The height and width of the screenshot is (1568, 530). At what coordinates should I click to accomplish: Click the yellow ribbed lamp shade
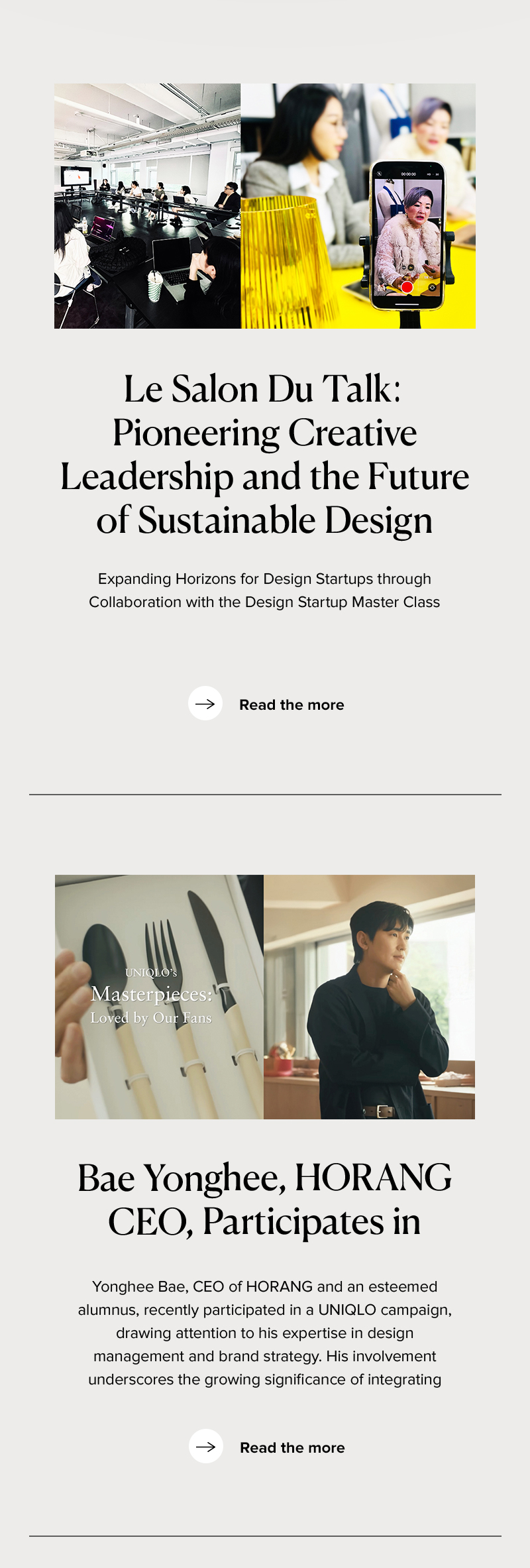click(289, 258)
